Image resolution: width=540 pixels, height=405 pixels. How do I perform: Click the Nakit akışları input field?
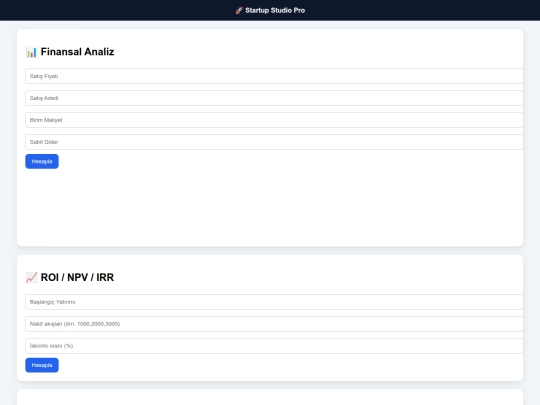(x=274, y=324)
